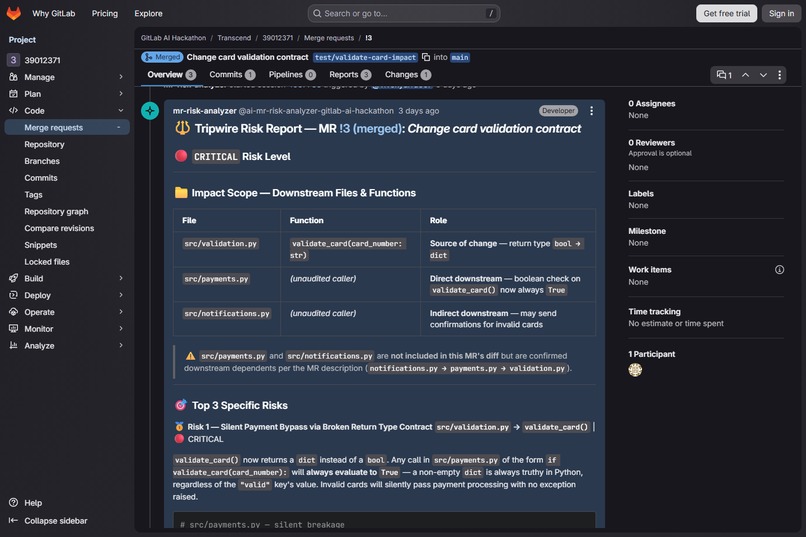Expand Plan section chevron
Viewport: 806px width, 537px height.
[x=121, y=94]
